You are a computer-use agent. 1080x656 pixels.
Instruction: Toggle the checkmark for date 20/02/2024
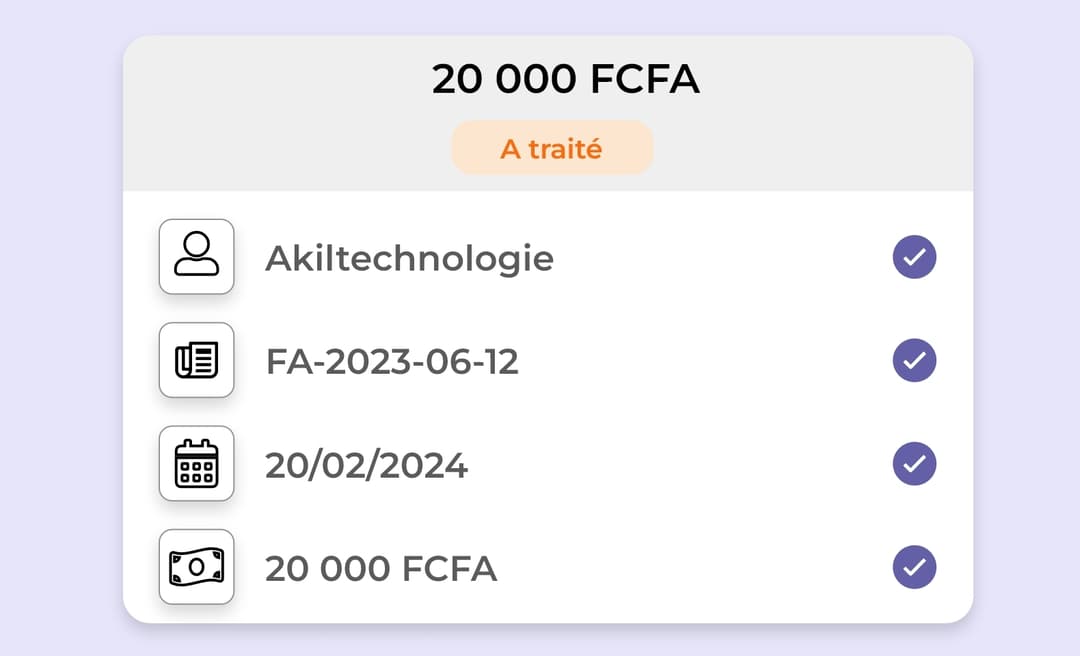tap(914, 464)
